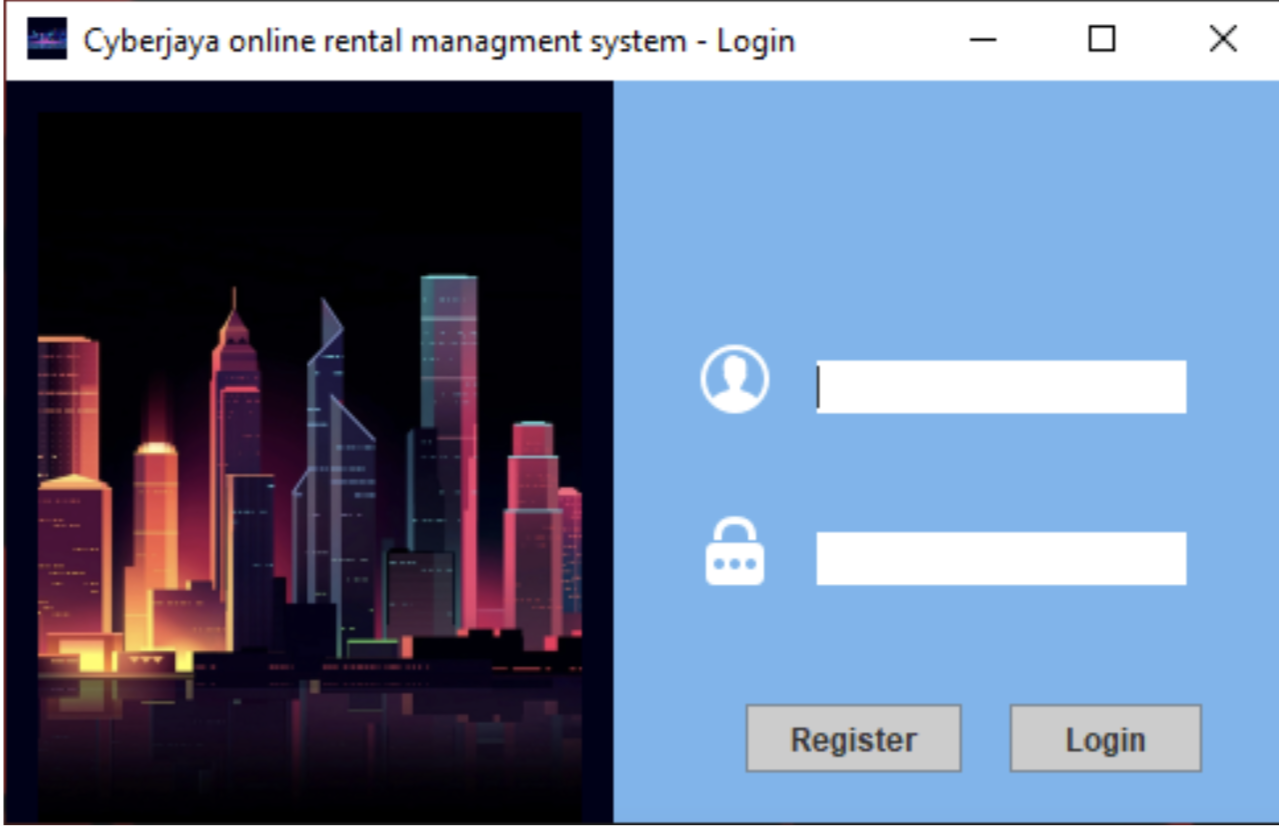Click Login to sign in
Image resolution: width=1279 pixels, height=826 pixels.
coord(1104,738)
